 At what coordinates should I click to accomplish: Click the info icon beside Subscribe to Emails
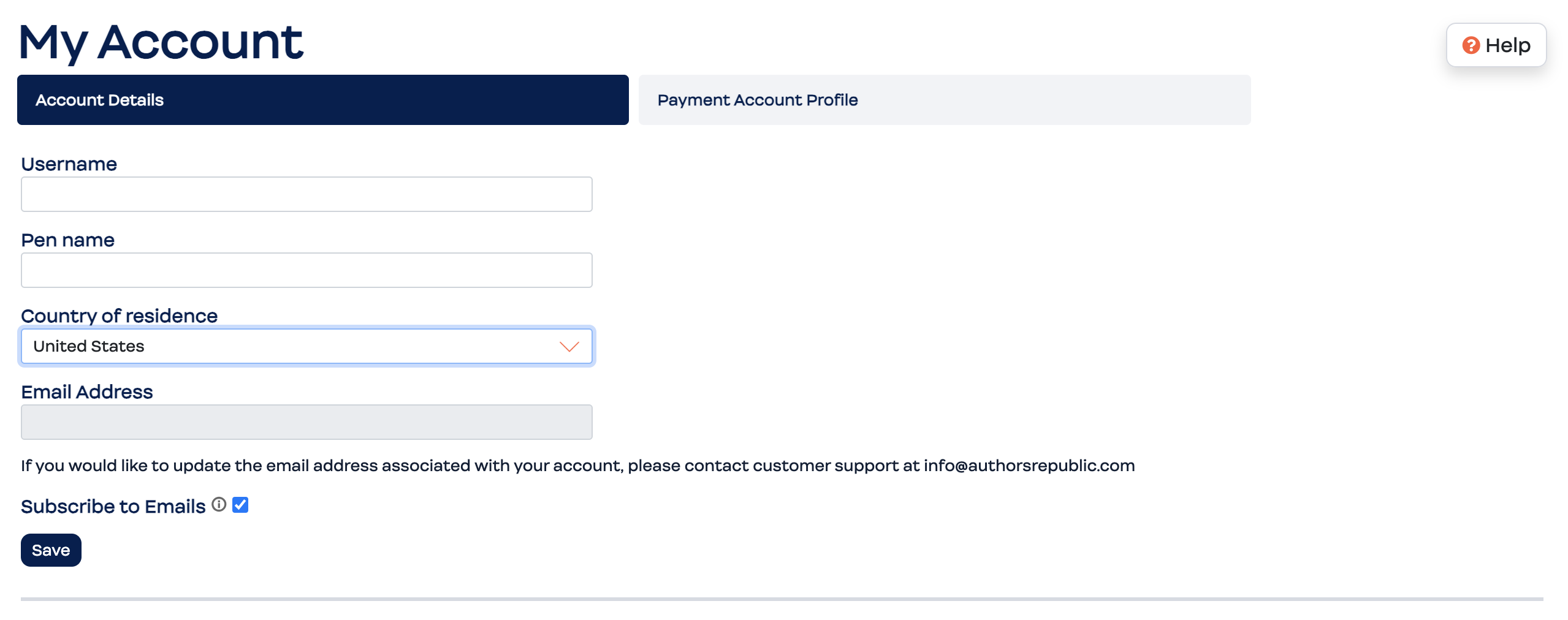click(x=219, y=504)
